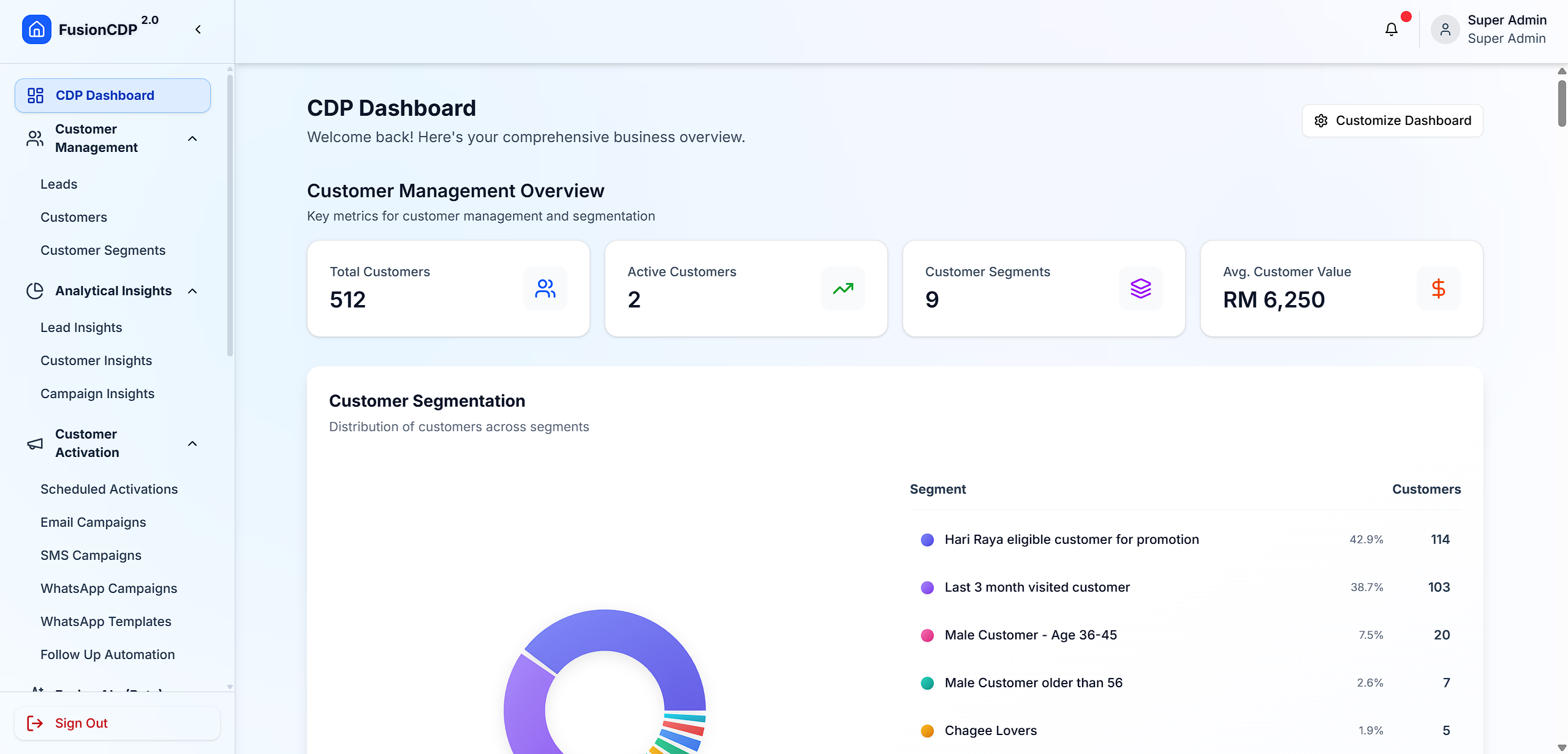Collapse the sidebar with the left arrow
1568x754 pixels.
tap(198, 29)
